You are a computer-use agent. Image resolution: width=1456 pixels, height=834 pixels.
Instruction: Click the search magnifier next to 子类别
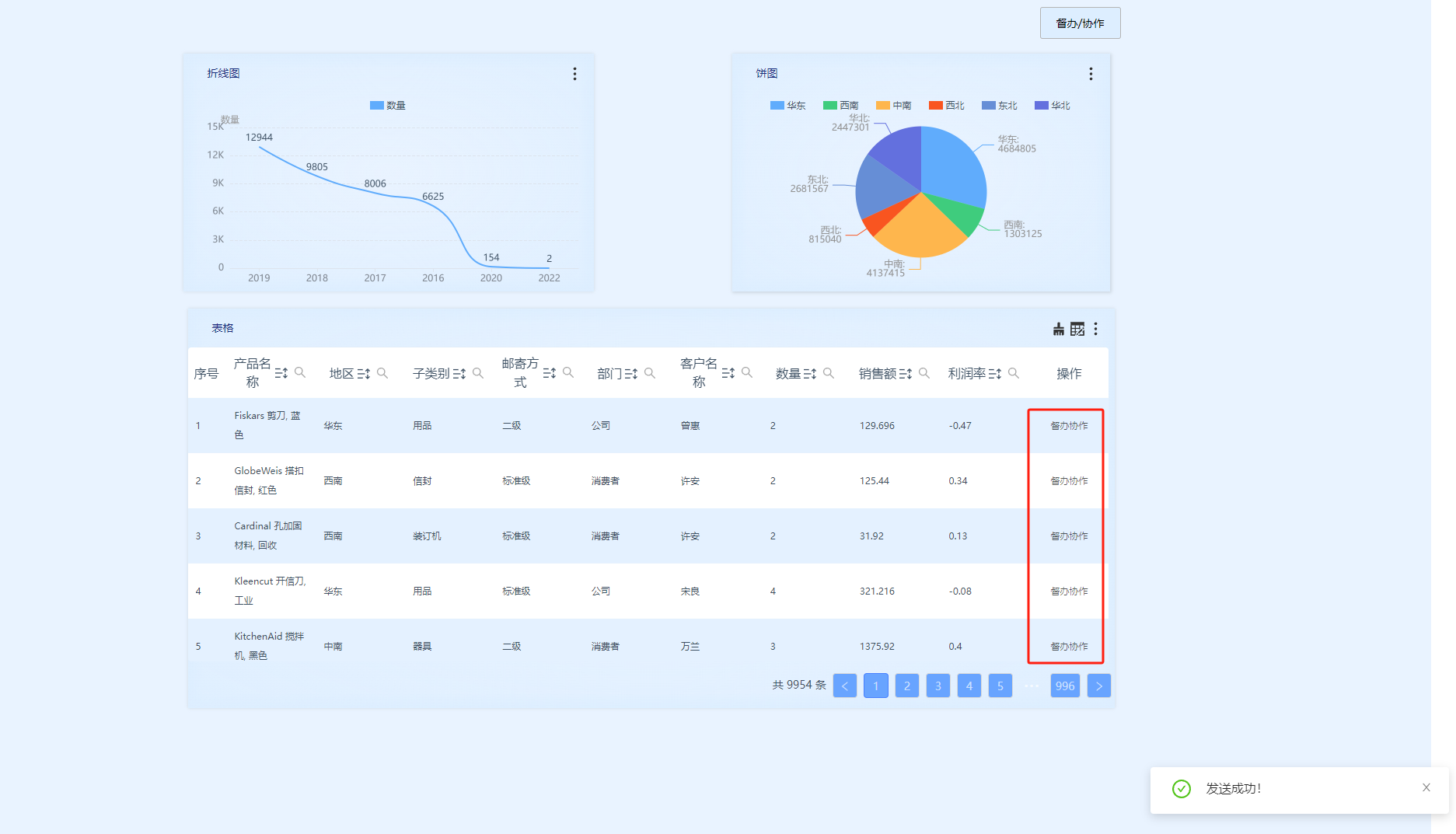(478, 374)
